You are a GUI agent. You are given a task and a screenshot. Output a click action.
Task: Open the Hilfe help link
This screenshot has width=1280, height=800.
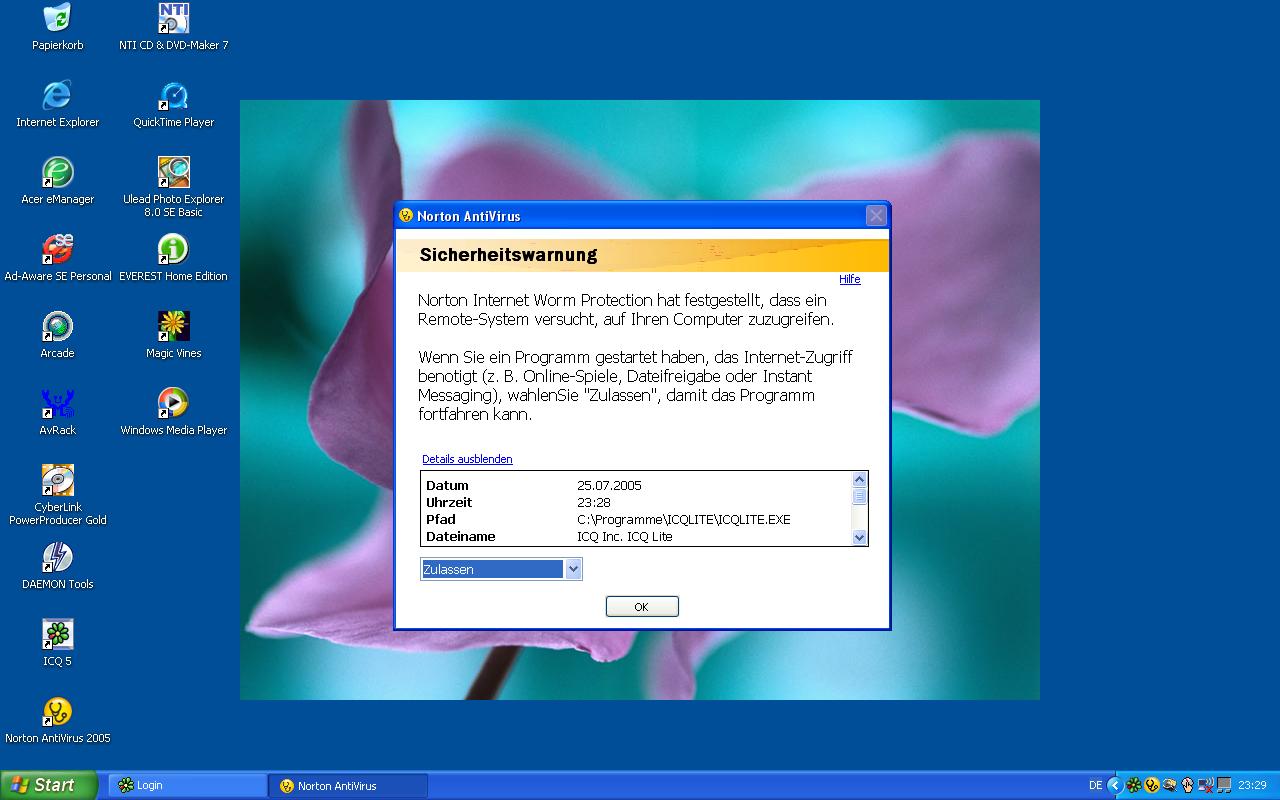click(x=849, y=279)
